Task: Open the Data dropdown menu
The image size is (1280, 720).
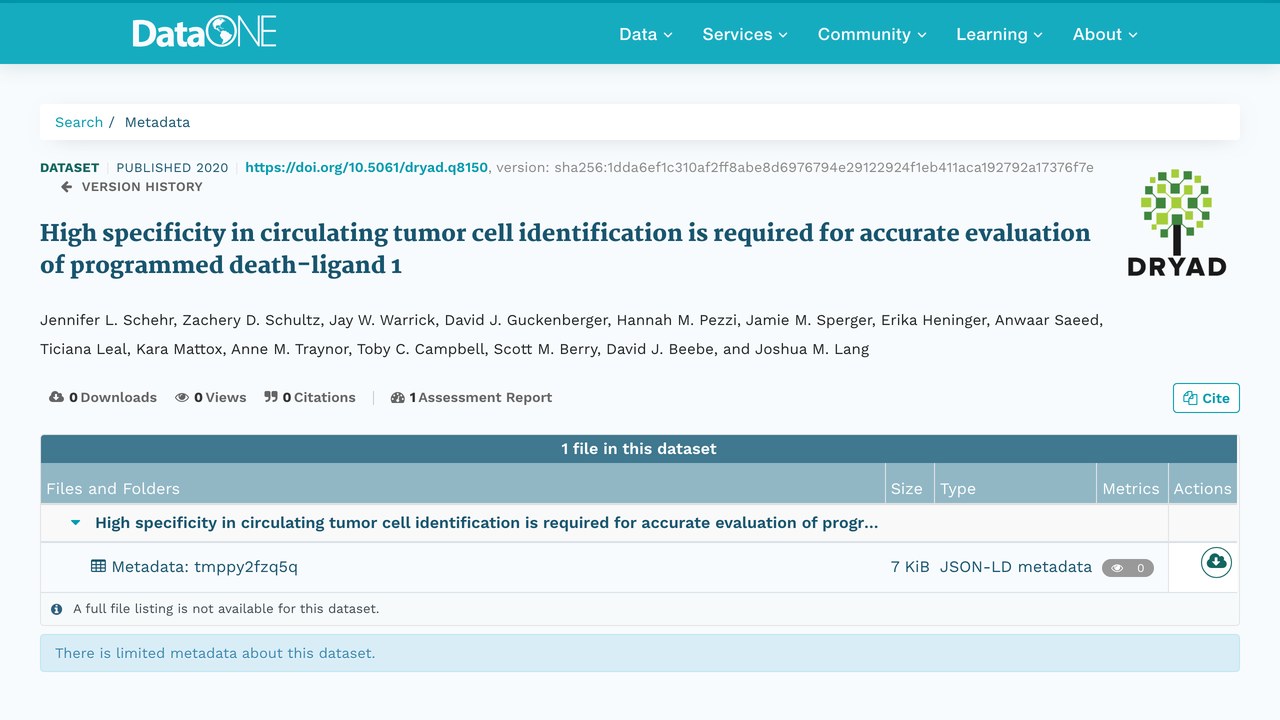Action: pos(646,34)
